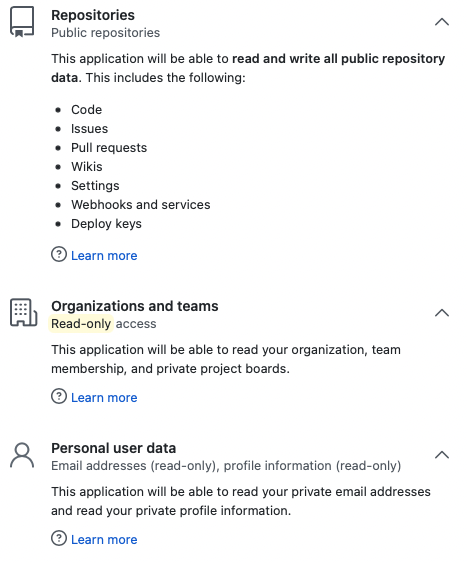The height and width of the screenshot is (563, 467).
Task: Open Learn more link under Personal user data
Action: click(104, 539)
